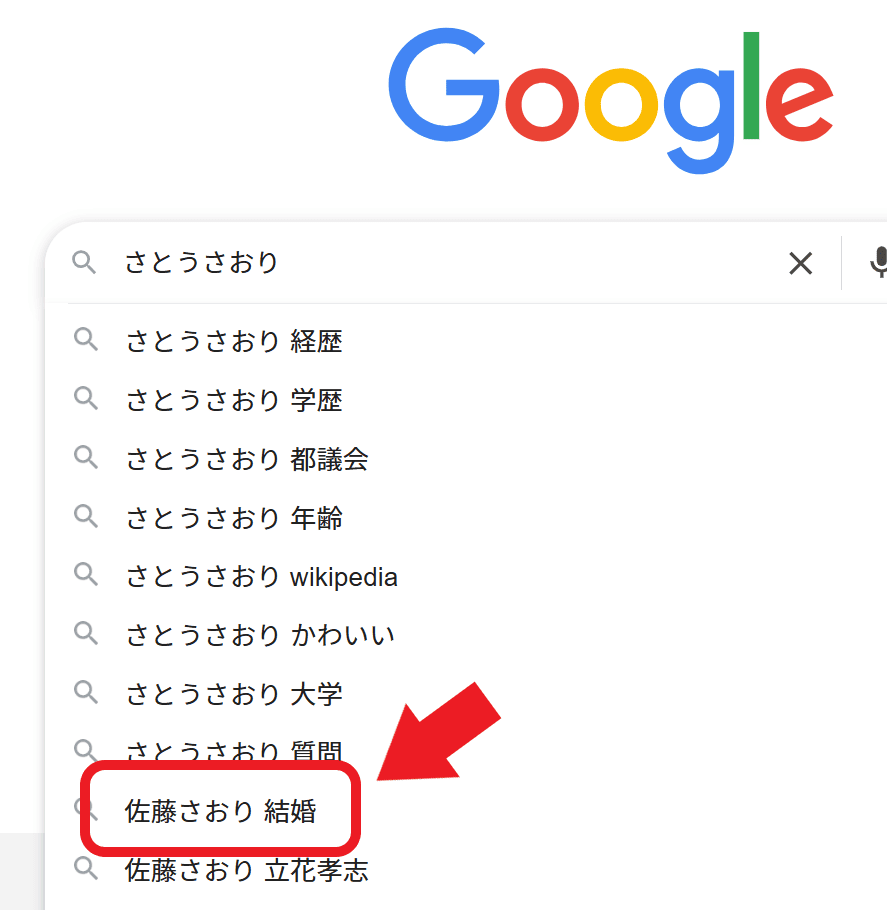Select the suggestion さとうさおり 学歴

coord(234,401)
